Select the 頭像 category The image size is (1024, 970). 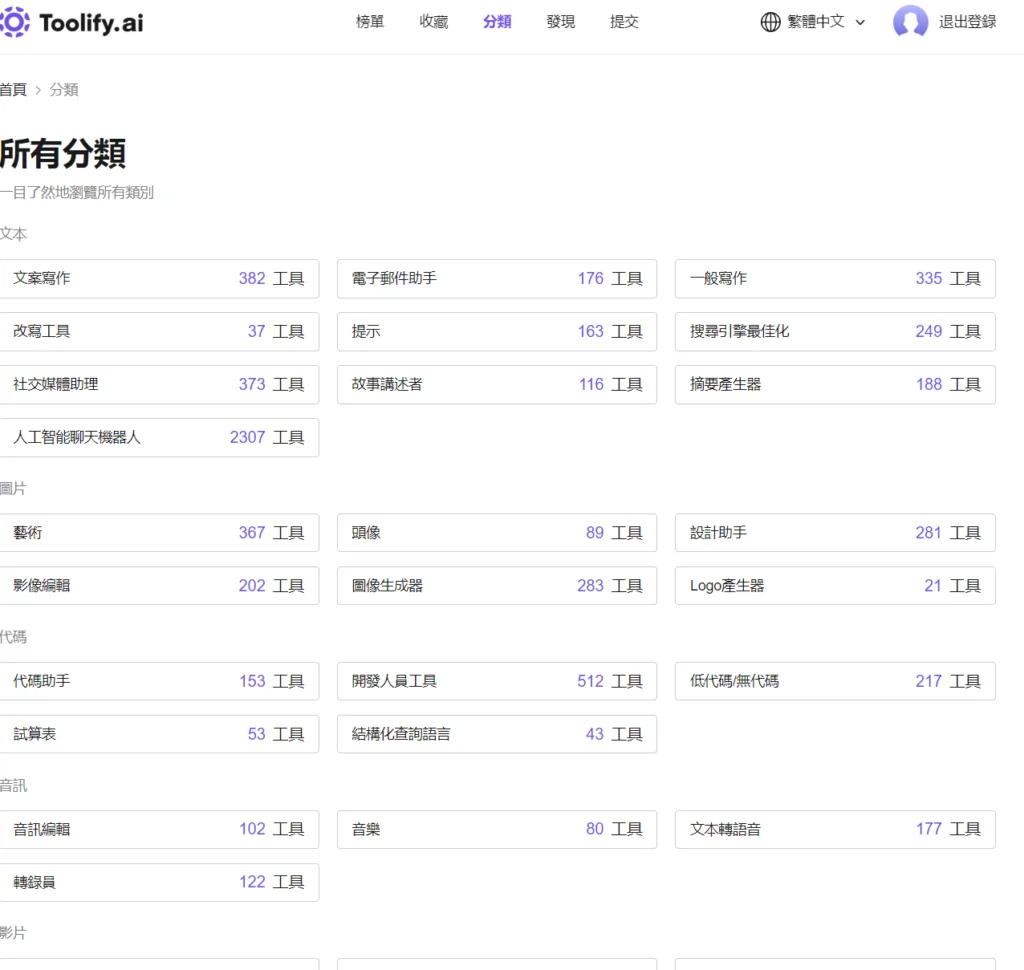click(497, 533)
